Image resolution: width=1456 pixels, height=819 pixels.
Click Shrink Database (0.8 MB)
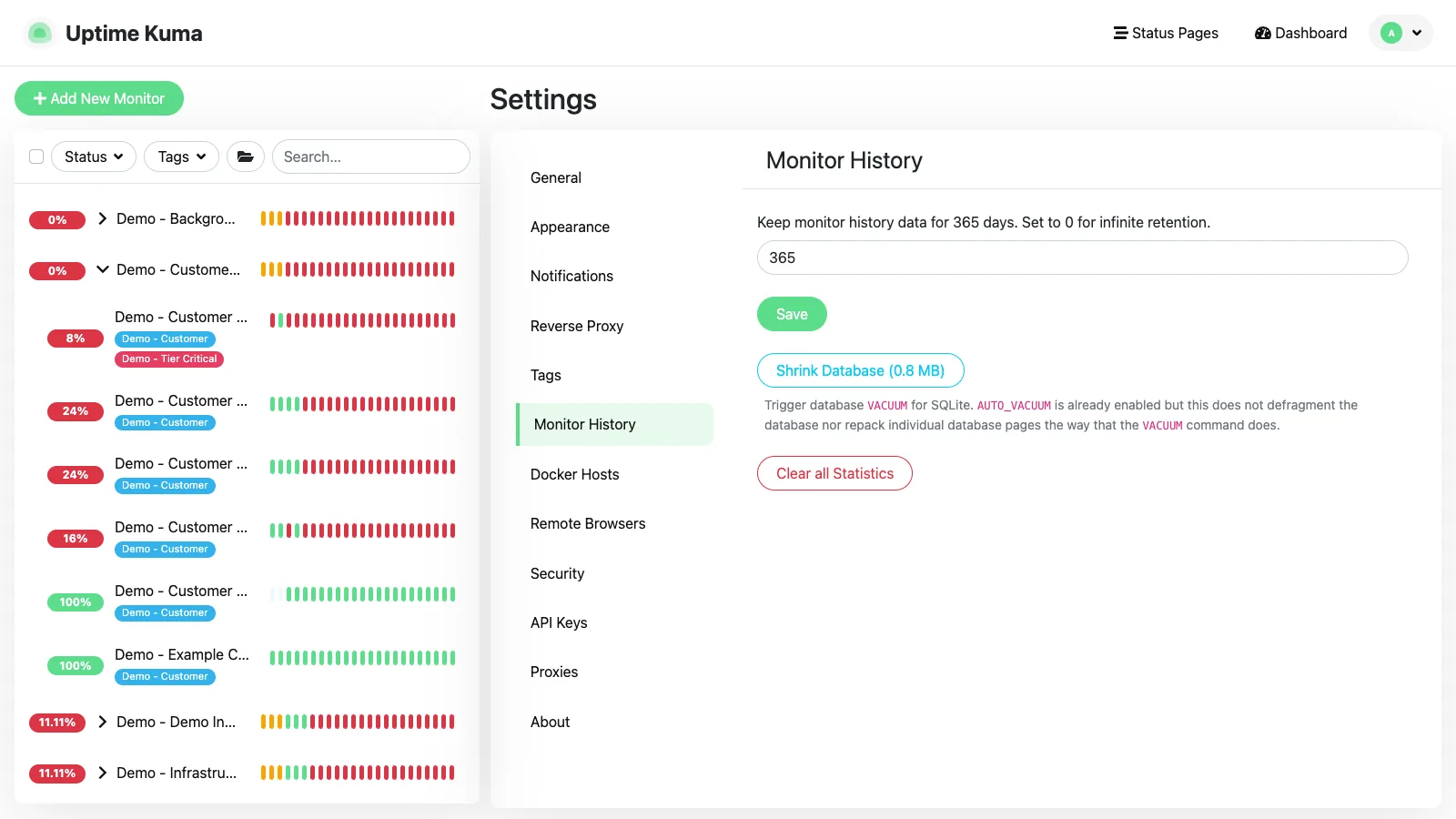point(860,370)
